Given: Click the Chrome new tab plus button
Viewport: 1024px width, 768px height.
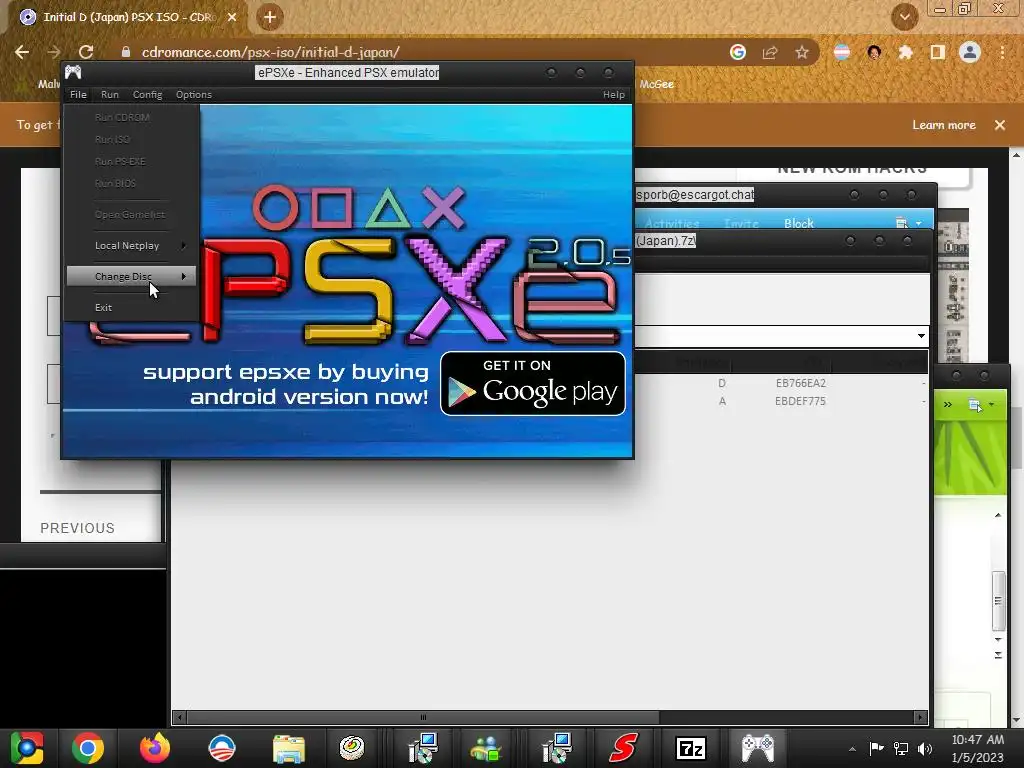Looking at the screenshot, I should click(269, 17).
